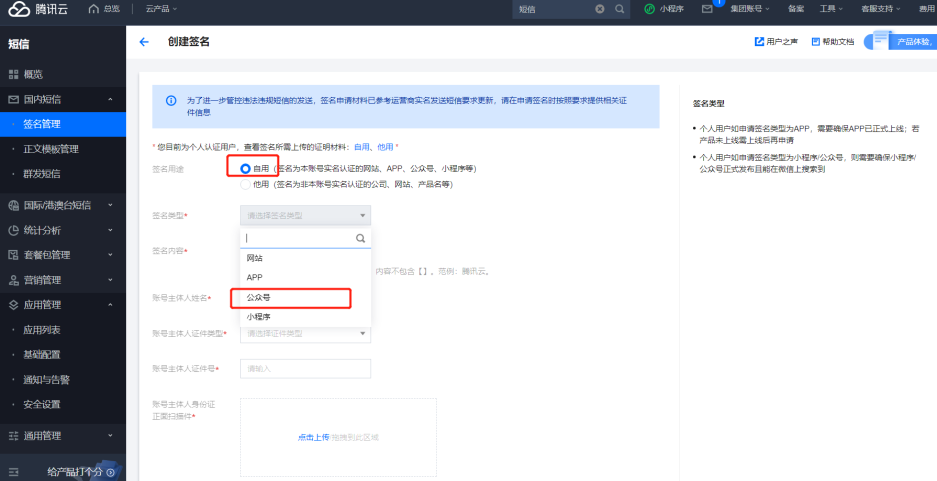Open the 请选择证件类型 combo box

click(305, 333)
